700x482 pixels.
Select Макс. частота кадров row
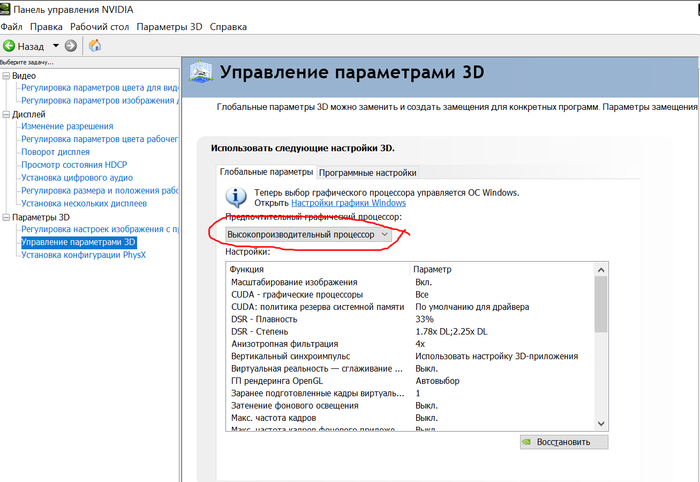410,418
